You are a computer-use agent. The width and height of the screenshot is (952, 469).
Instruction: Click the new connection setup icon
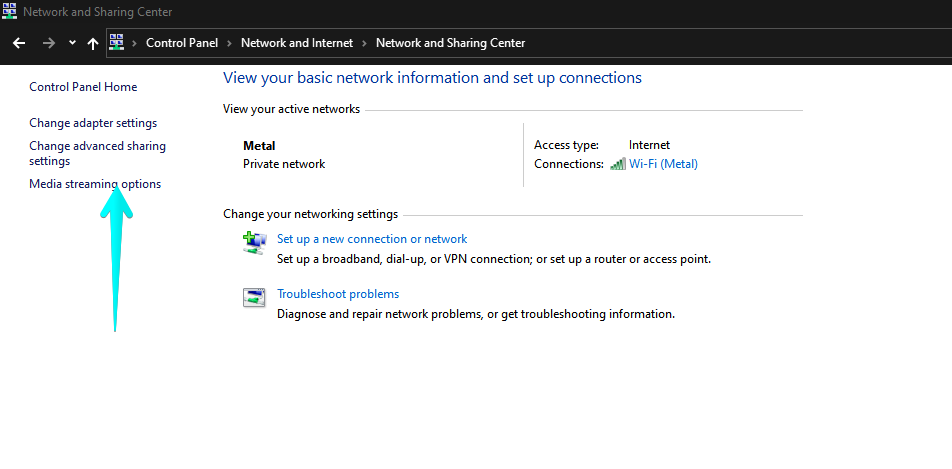point(255,242)
